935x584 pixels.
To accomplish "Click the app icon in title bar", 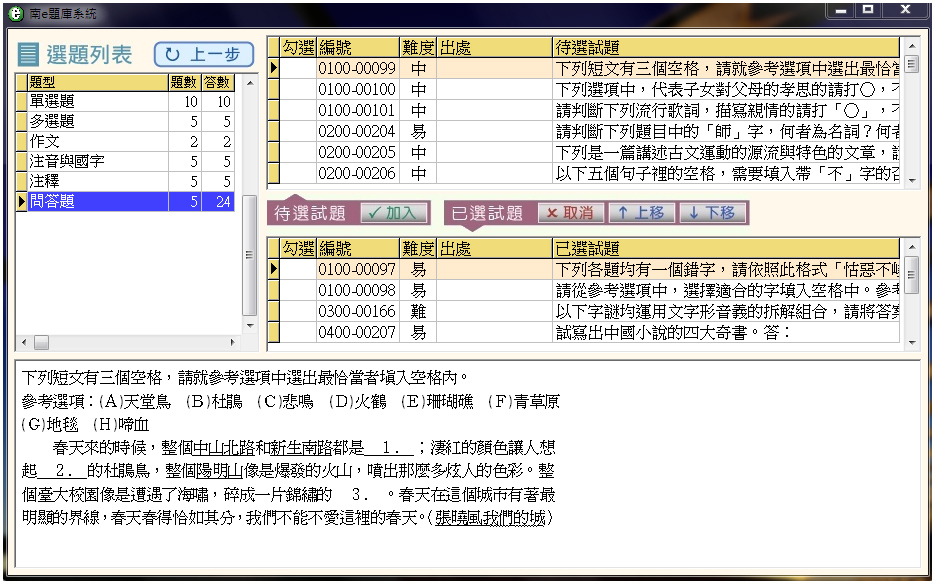I will (14, 14).
